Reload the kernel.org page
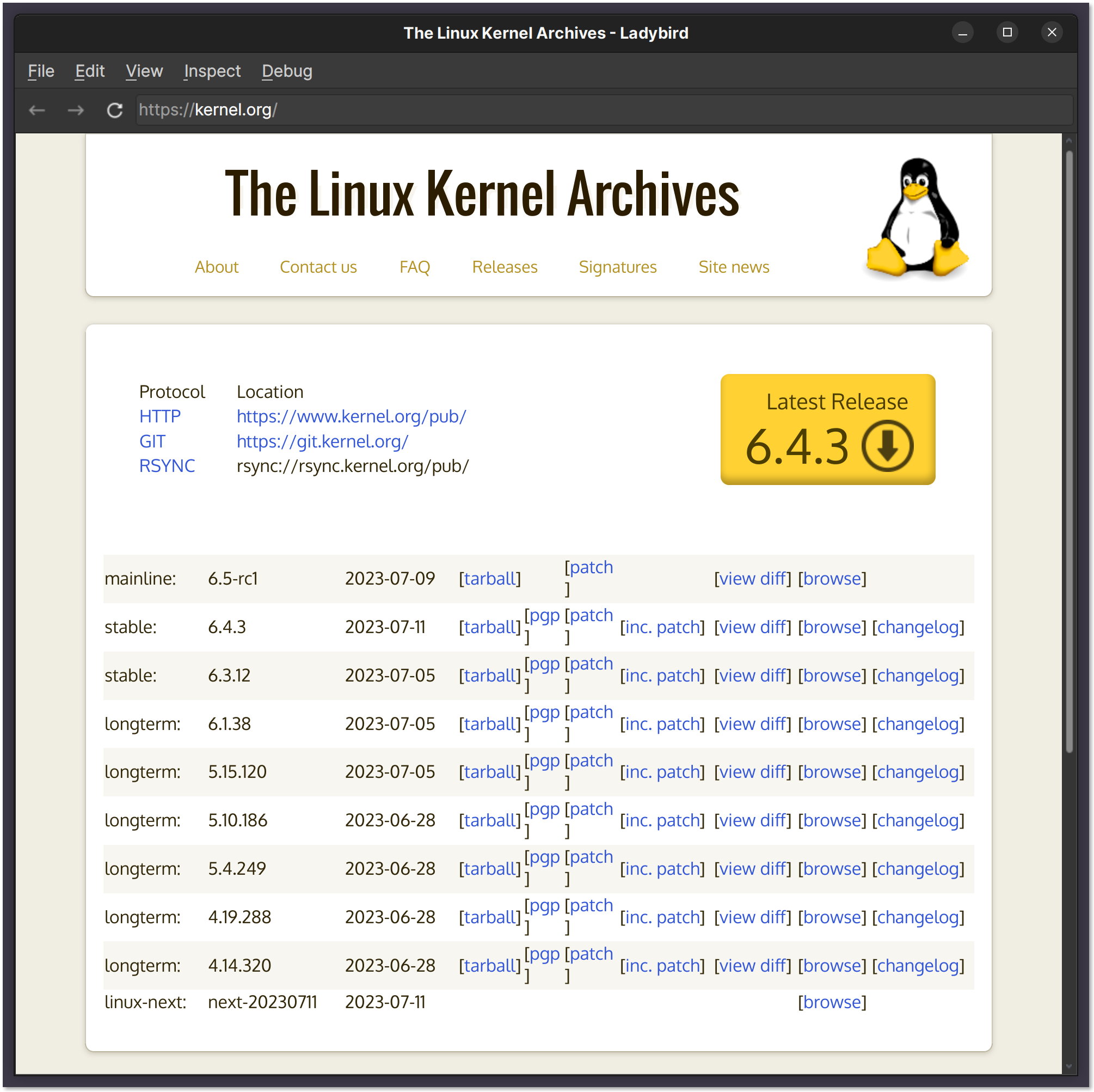This screenshot has height=1092, width=1094. [115, 110]
